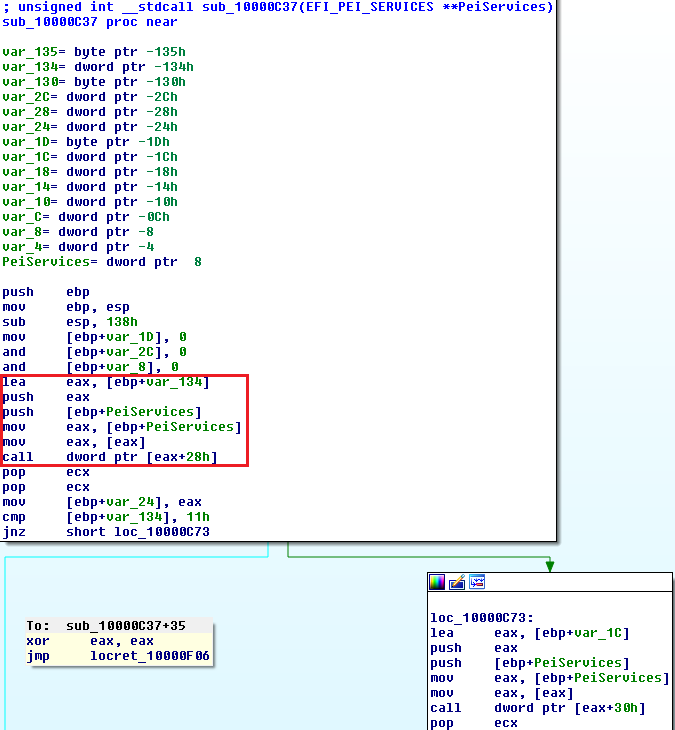
Task: Select the var_130 byte ptr declaration
Action: (94, 81)
